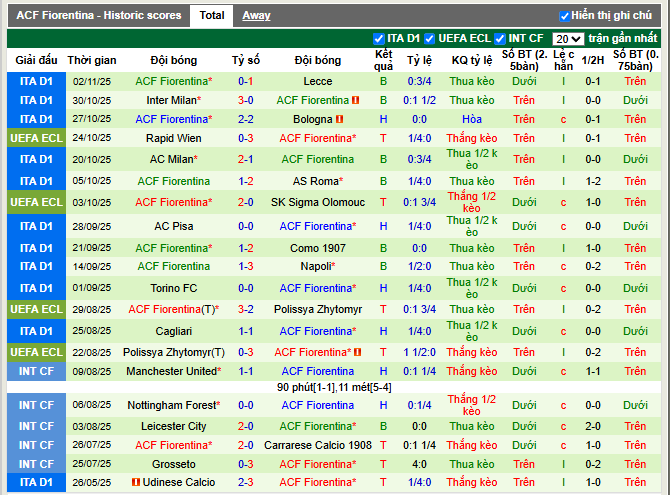Open Lecce team link

click(x=317, y=81)
